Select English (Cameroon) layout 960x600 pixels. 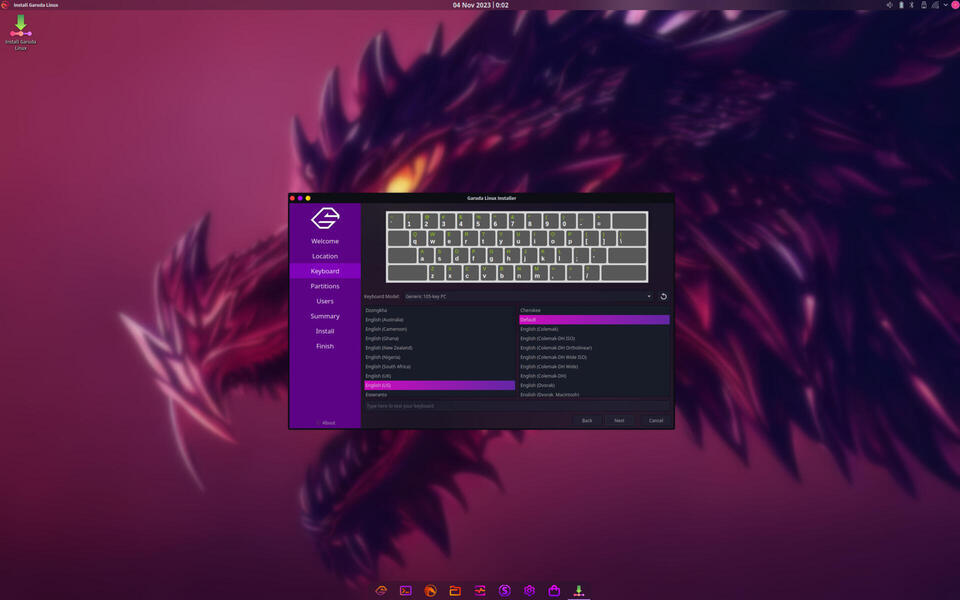click(440, 329)
